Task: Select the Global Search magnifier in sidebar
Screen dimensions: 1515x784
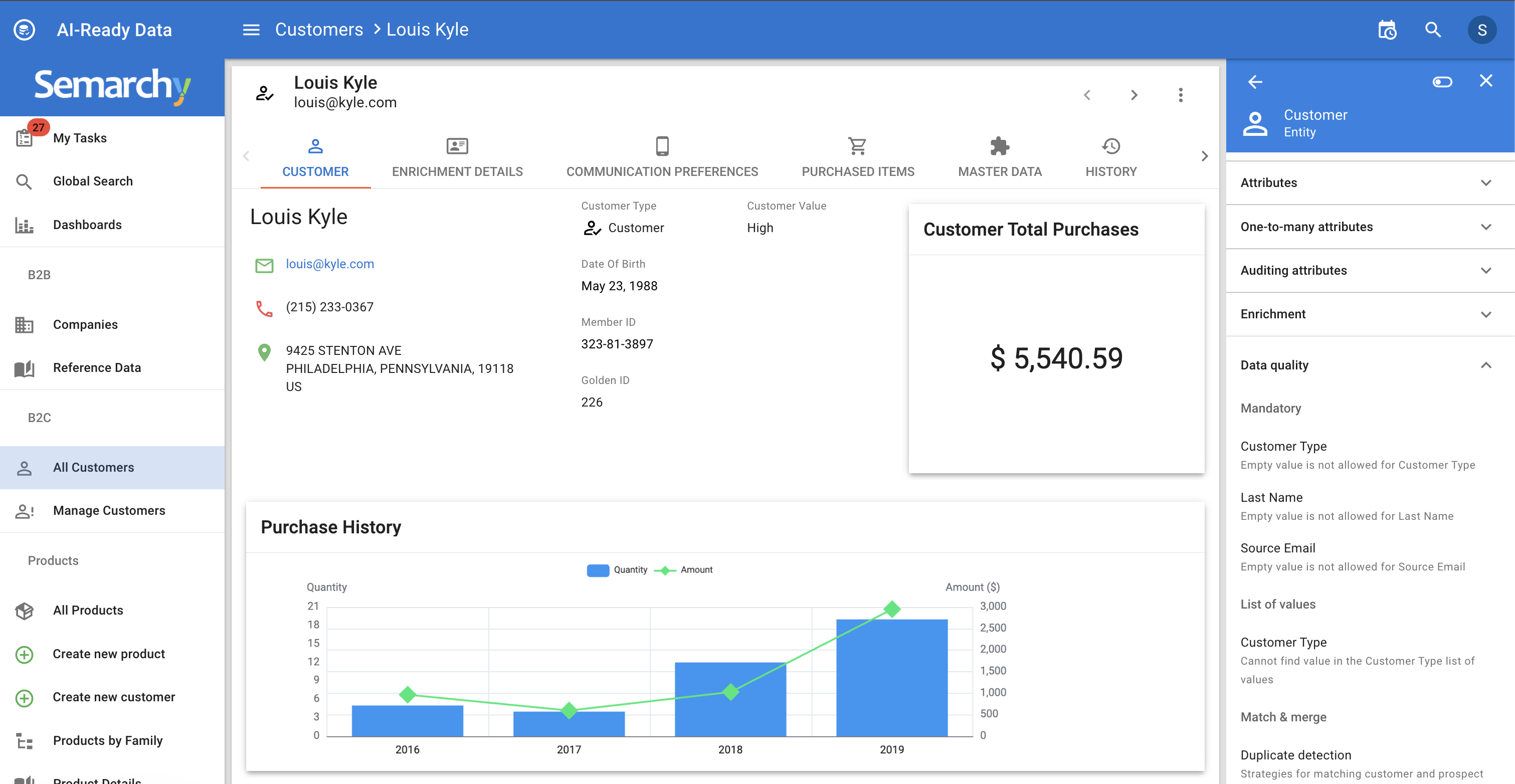Action: point(24,181)
